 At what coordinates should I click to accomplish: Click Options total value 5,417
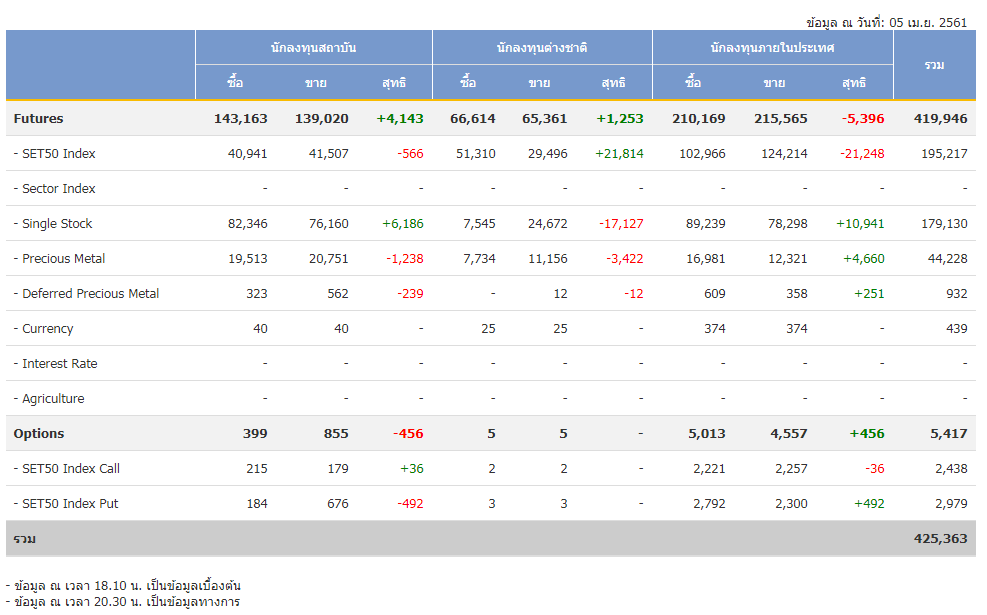[949, 434]
